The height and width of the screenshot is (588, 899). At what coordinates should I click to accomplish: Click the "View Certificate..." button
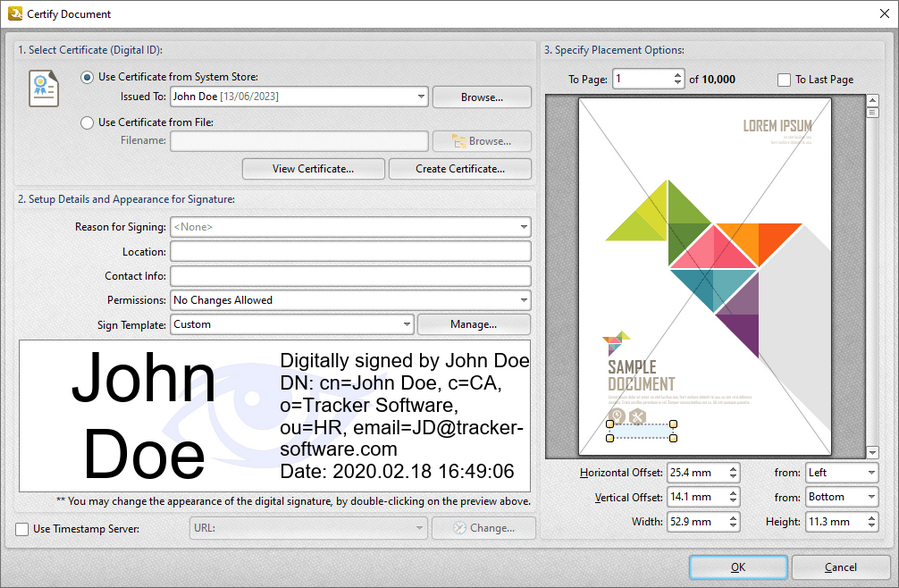click(313, 168)
